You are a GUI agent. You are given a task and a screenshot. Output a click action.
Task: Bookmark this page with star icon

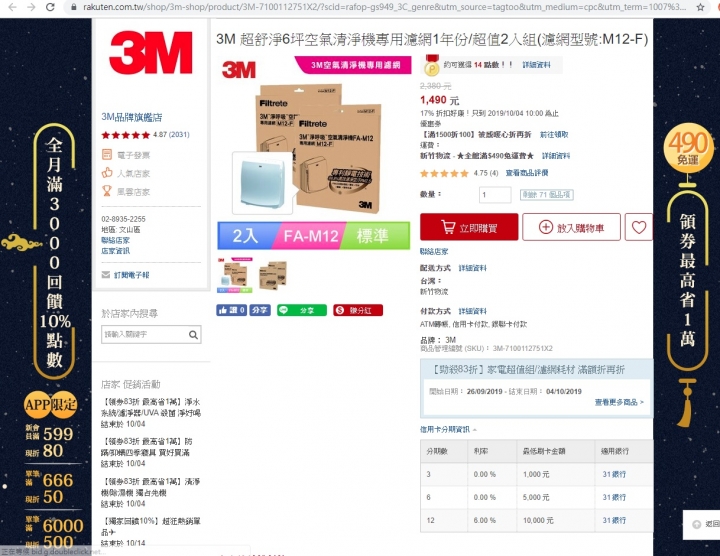pyautogui.click(x=700, y=7)
